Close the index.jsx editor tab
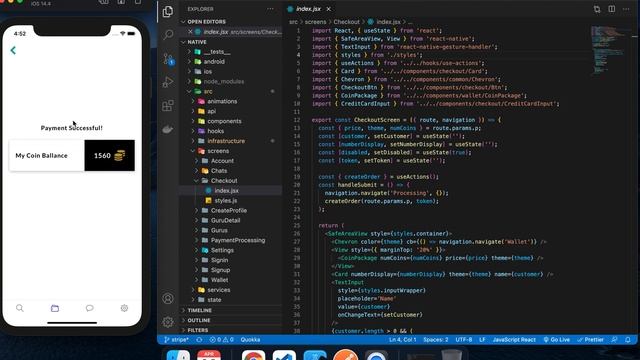The width and height of the screenshot is (640, 360). [x=329, y=9]
